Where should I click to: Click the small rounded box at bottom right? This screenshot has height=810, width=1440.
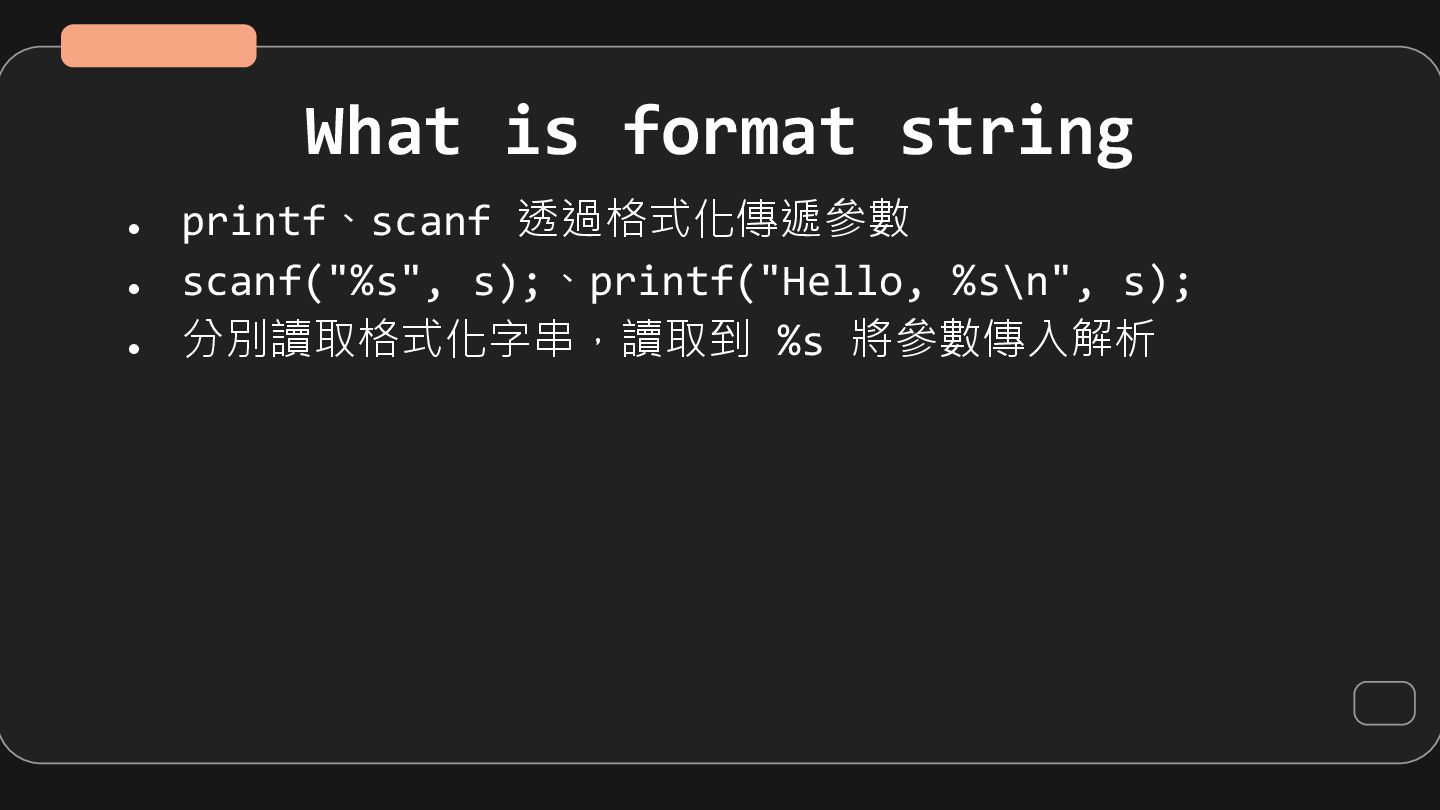point(1384,703)
